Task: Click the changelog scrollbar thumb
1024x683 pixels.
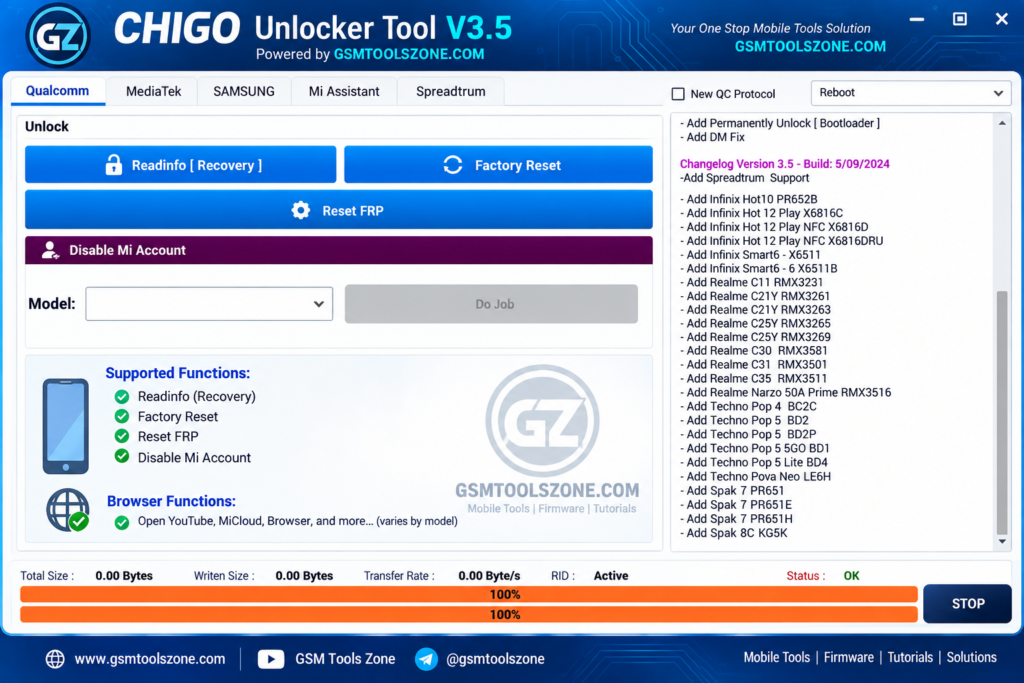Action: tap(1002, 413)
